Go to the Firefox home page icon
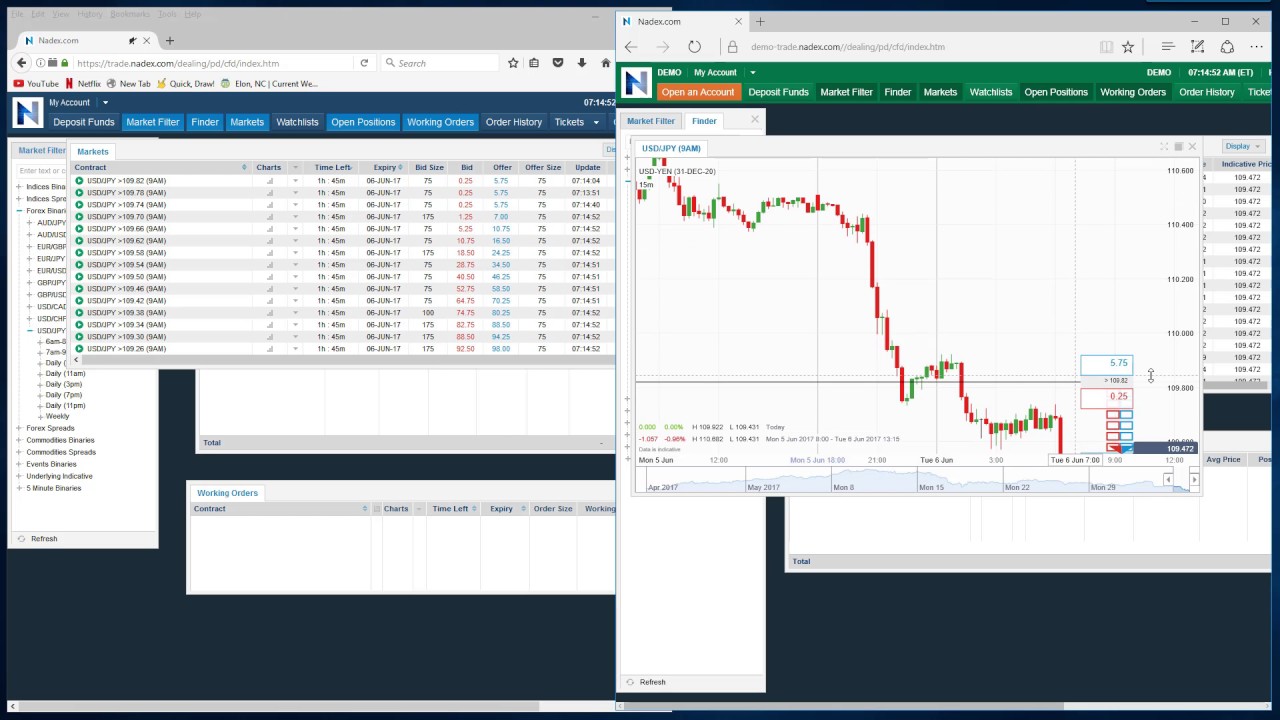 [606, 63]
